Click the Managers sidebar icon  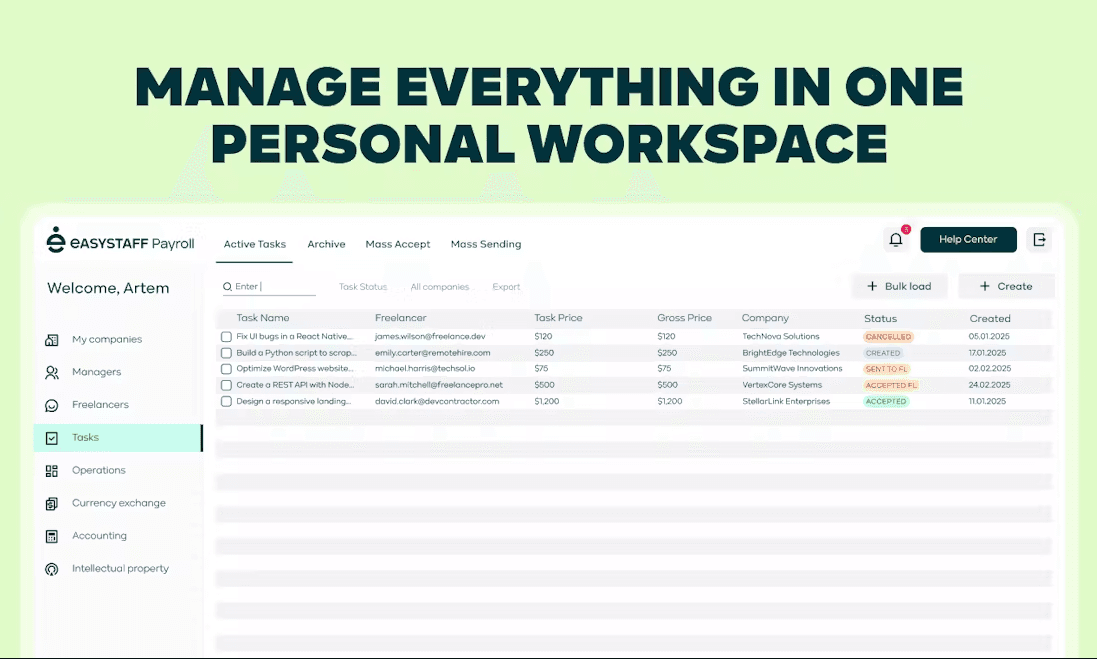[52, 372]
